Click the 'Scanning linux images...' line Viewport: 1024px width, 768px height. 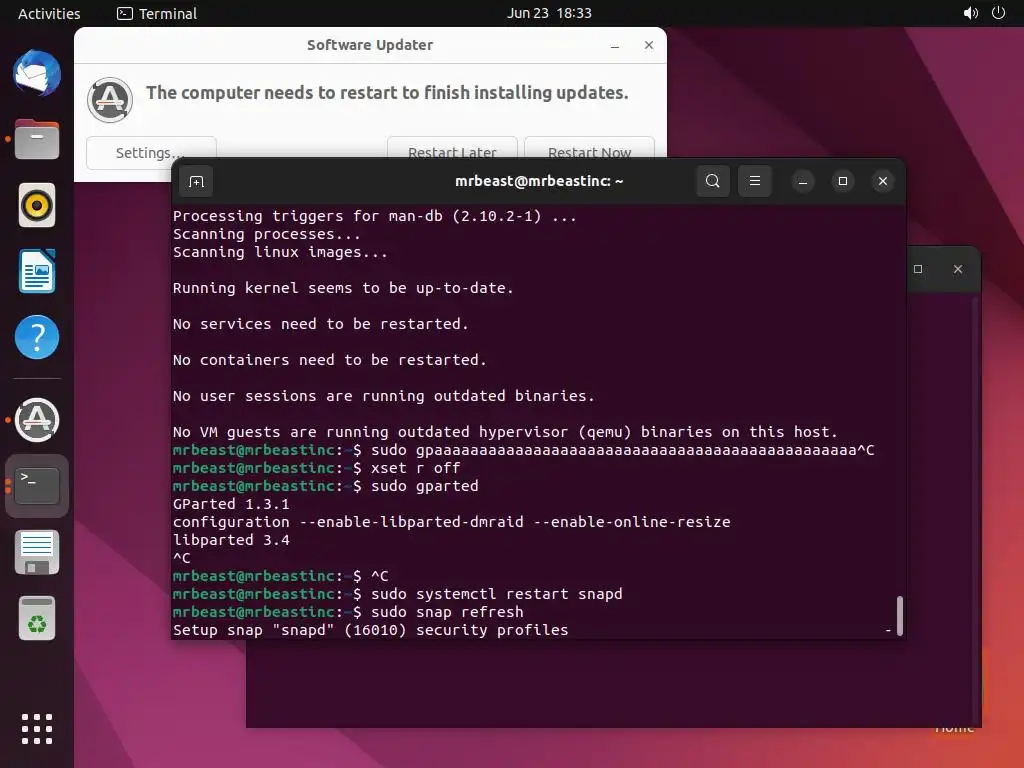pos(280,252)
